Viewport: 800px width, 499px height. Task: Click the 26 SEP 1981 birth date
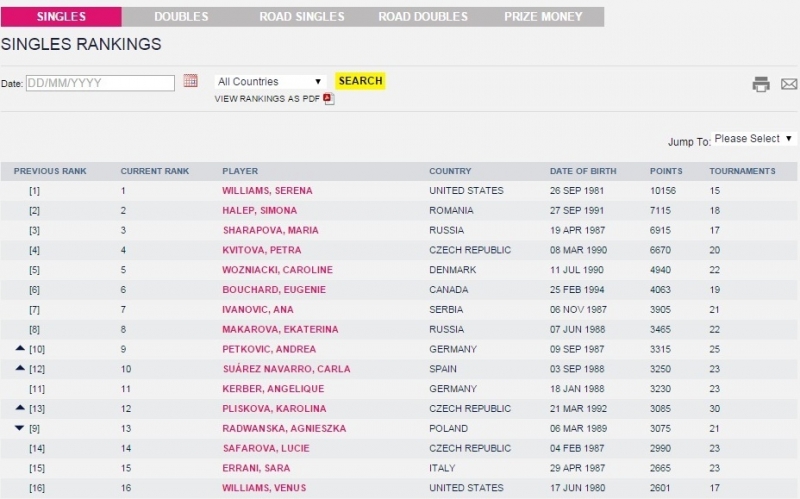577,191
